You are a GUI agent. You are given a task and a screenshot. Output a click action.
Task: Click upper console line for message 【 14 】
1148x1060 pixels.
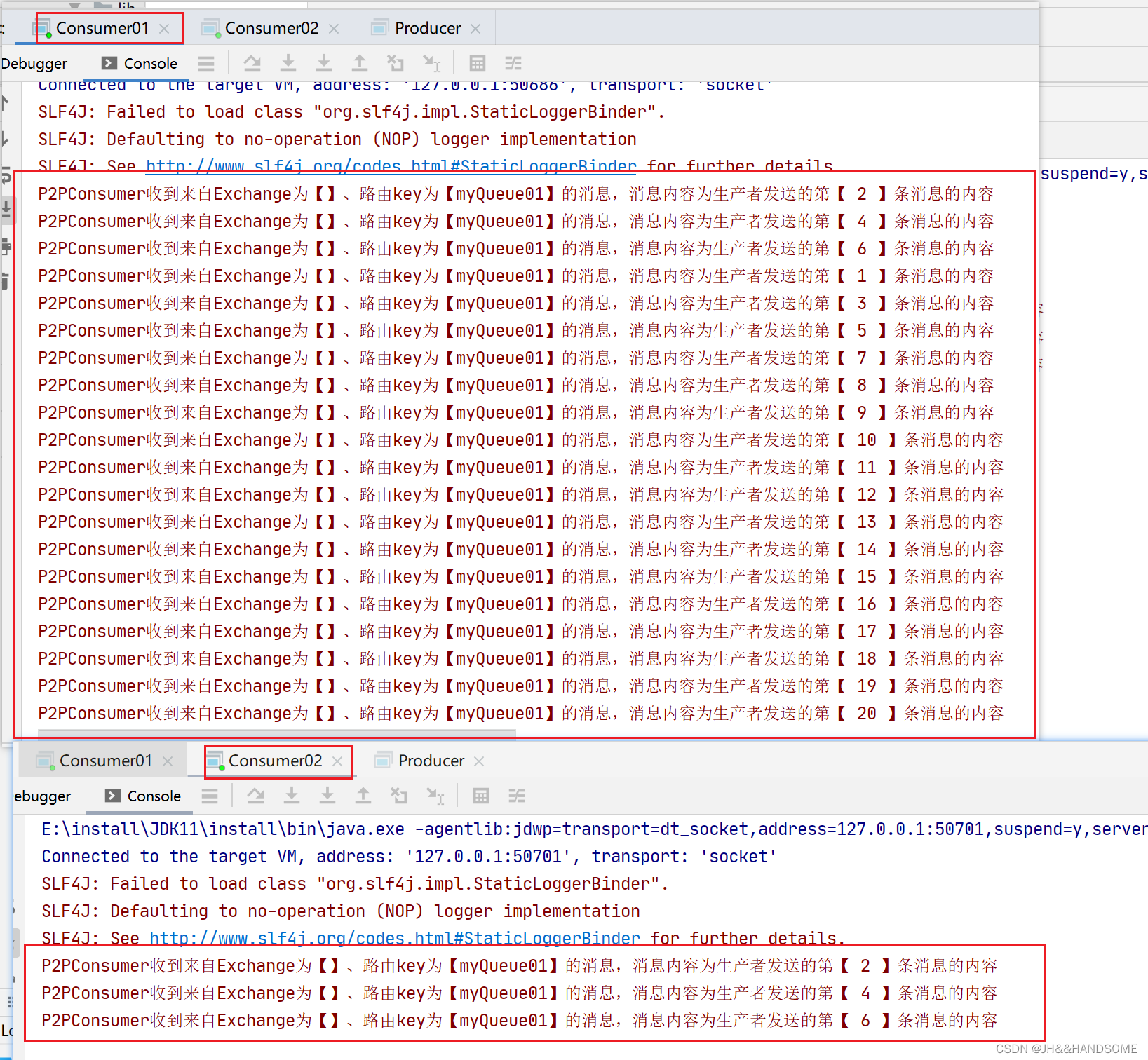[x=521, y=550]
